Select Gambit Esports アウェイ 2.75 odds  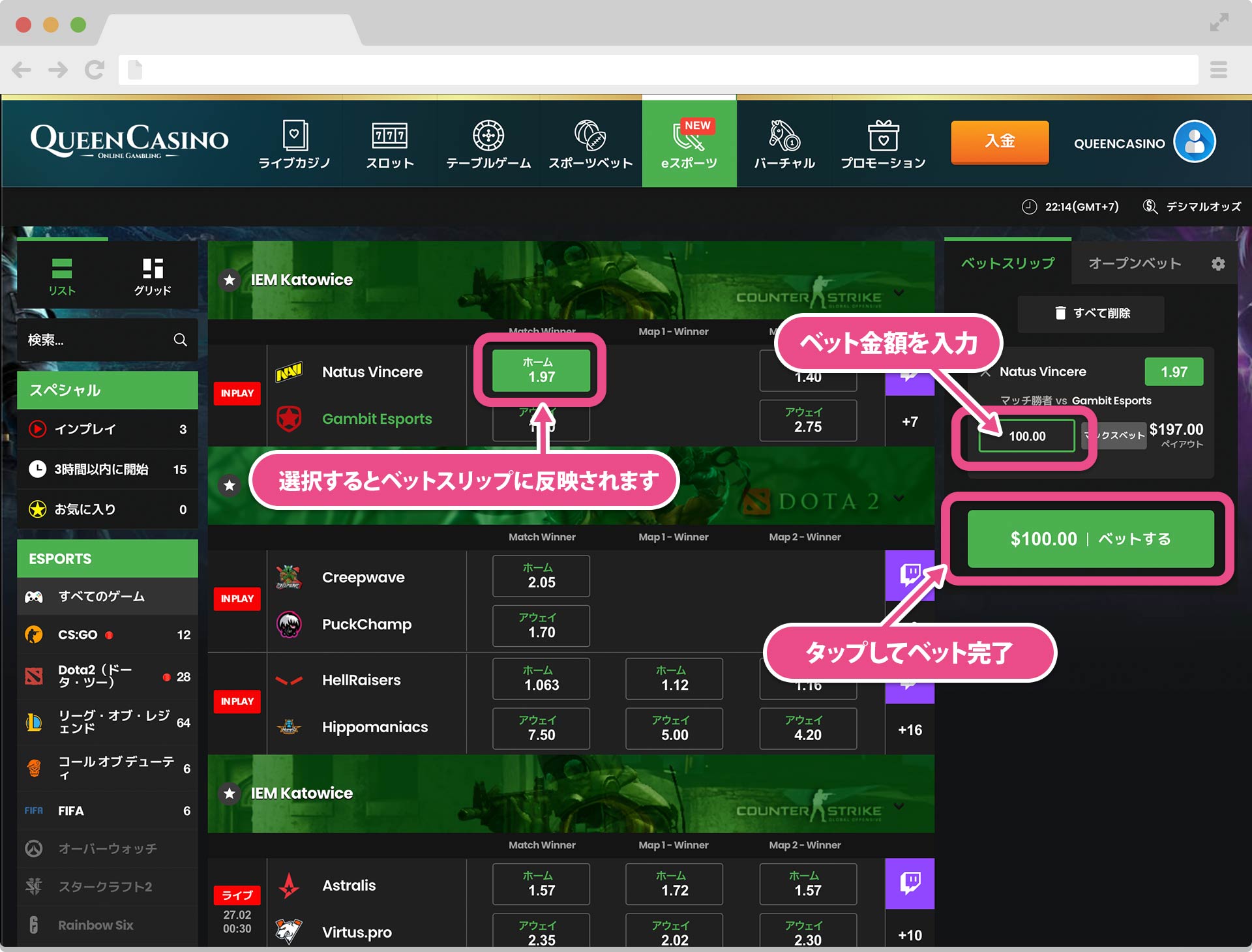coord(808,421)
